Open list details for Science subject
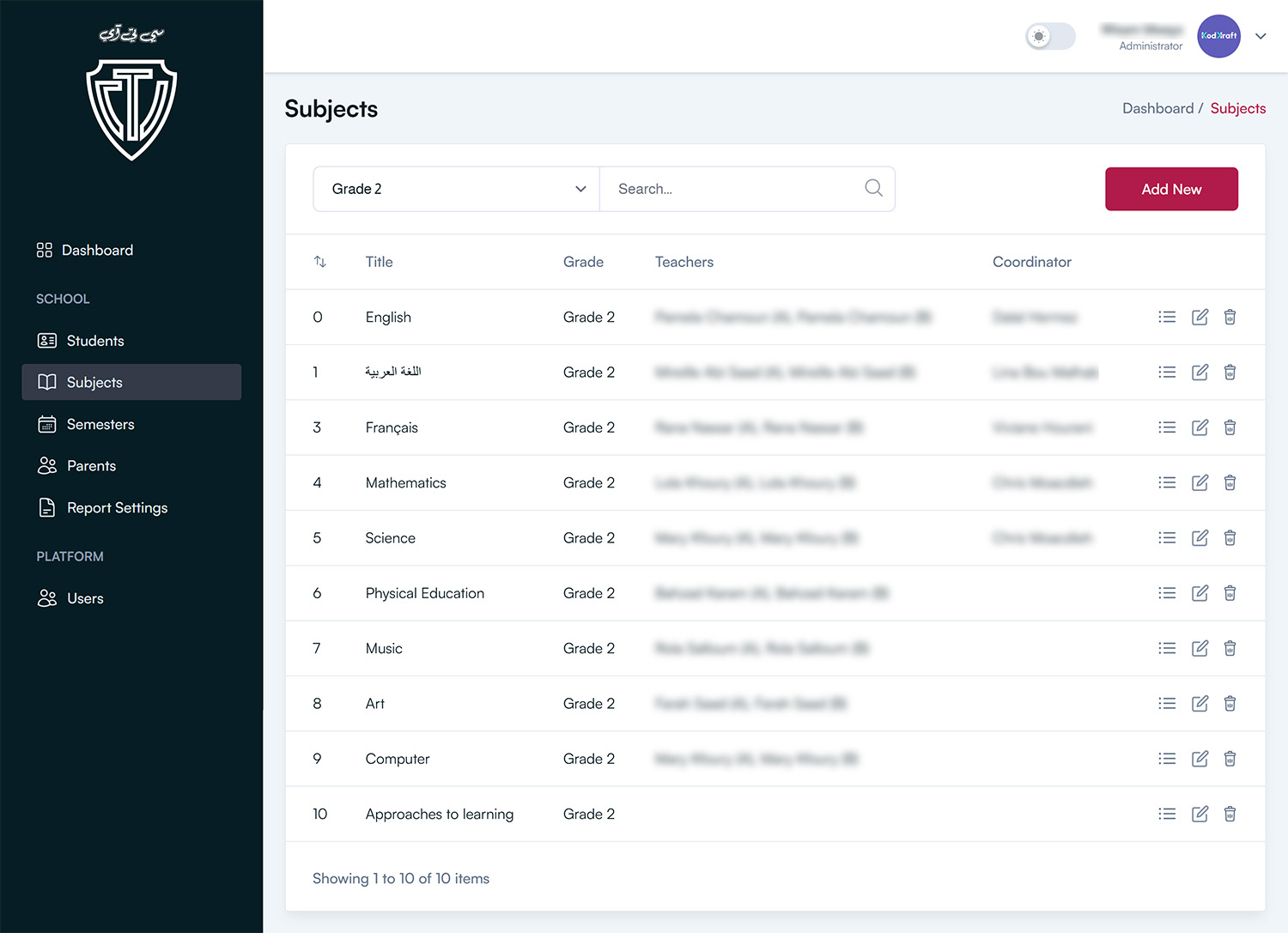The width and height of the screenshot is (1288, 933). [1167, 538]
